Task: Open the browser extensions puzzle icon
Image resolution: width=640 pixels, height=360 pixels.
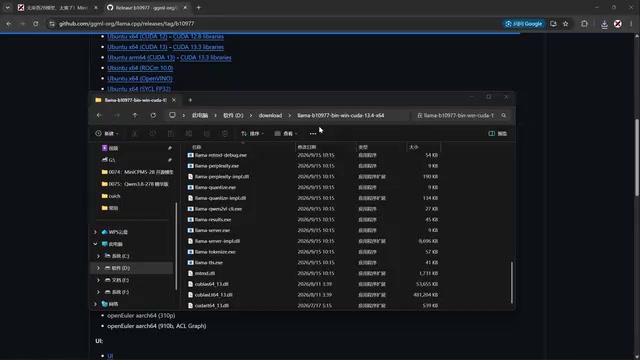Action: coord(584,24)
